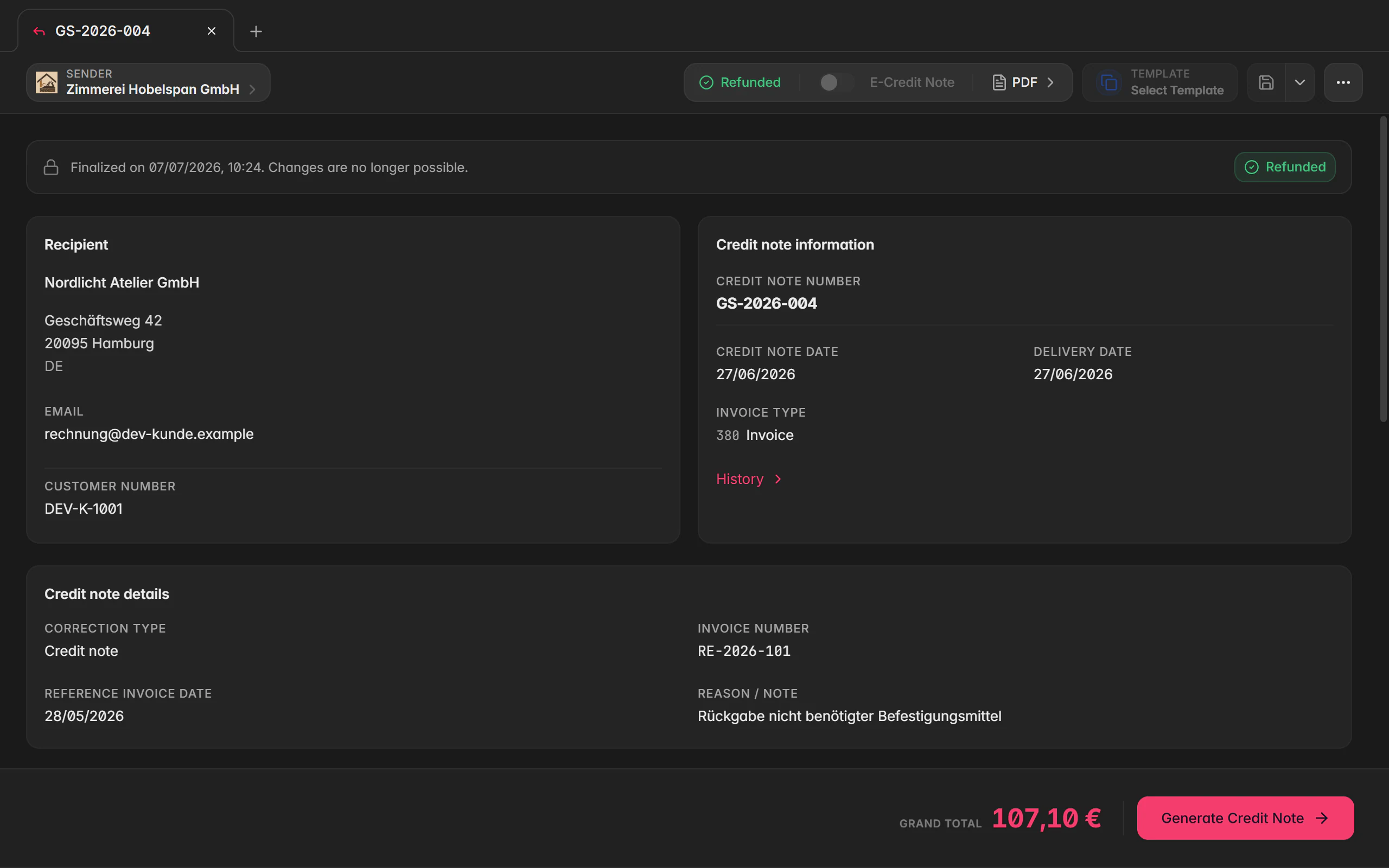
Task: Click credit note number GS-2026-004 in info panel
Action: click(766, 303)
